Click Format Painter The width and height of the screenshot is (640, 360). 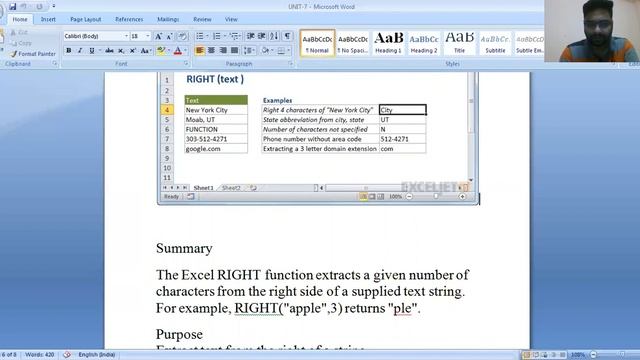pyautogui.click(x=33, y=54)
